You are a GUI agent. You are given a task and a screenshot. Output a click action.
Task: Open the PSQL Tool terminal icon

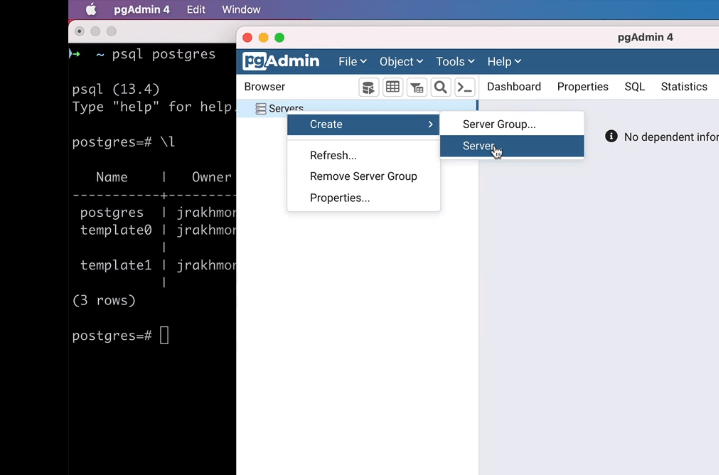465,87
